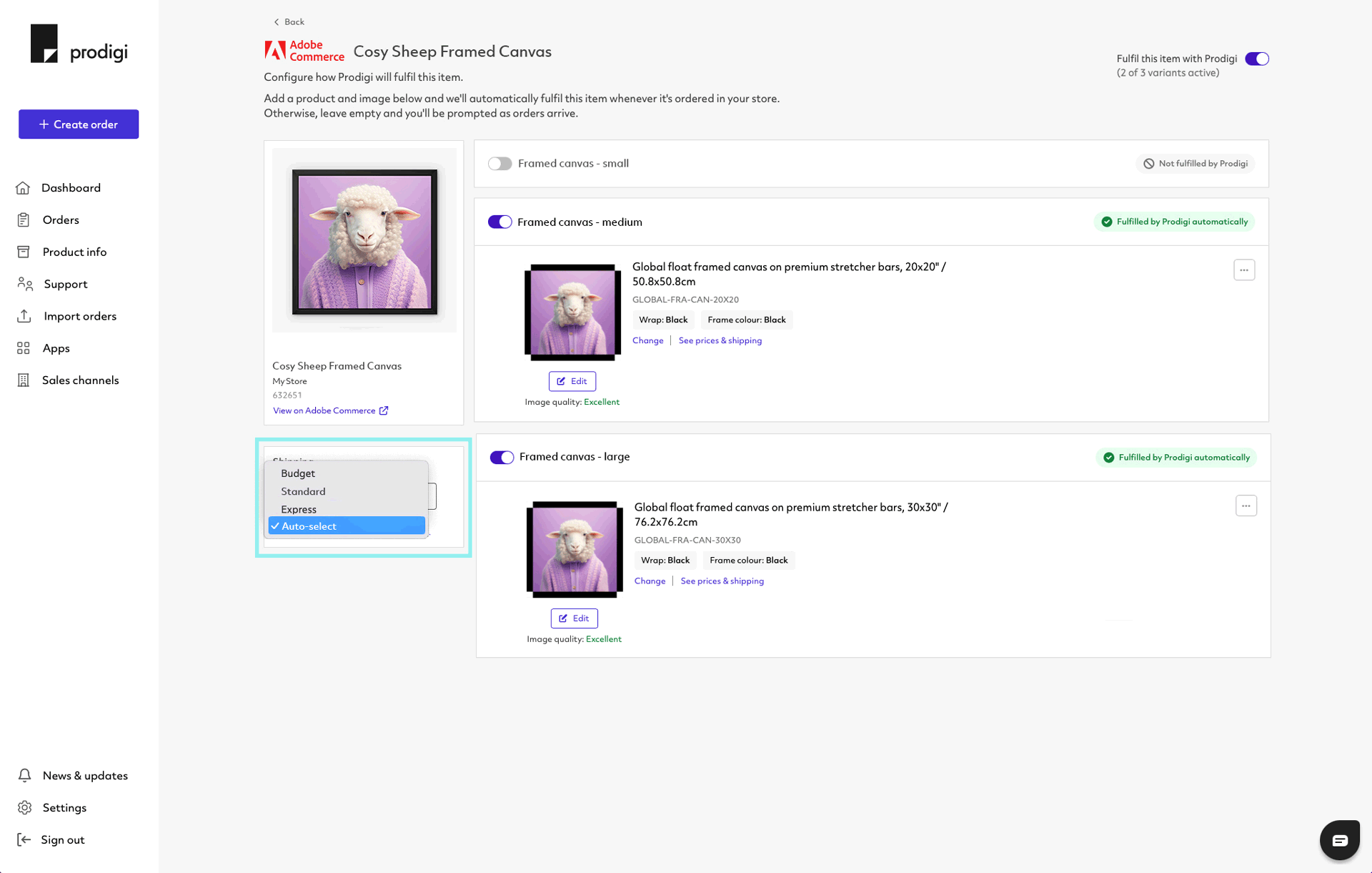1372x873 pixels.
Task: Click the Settings sidebar icon
Action: coord(25,807)
